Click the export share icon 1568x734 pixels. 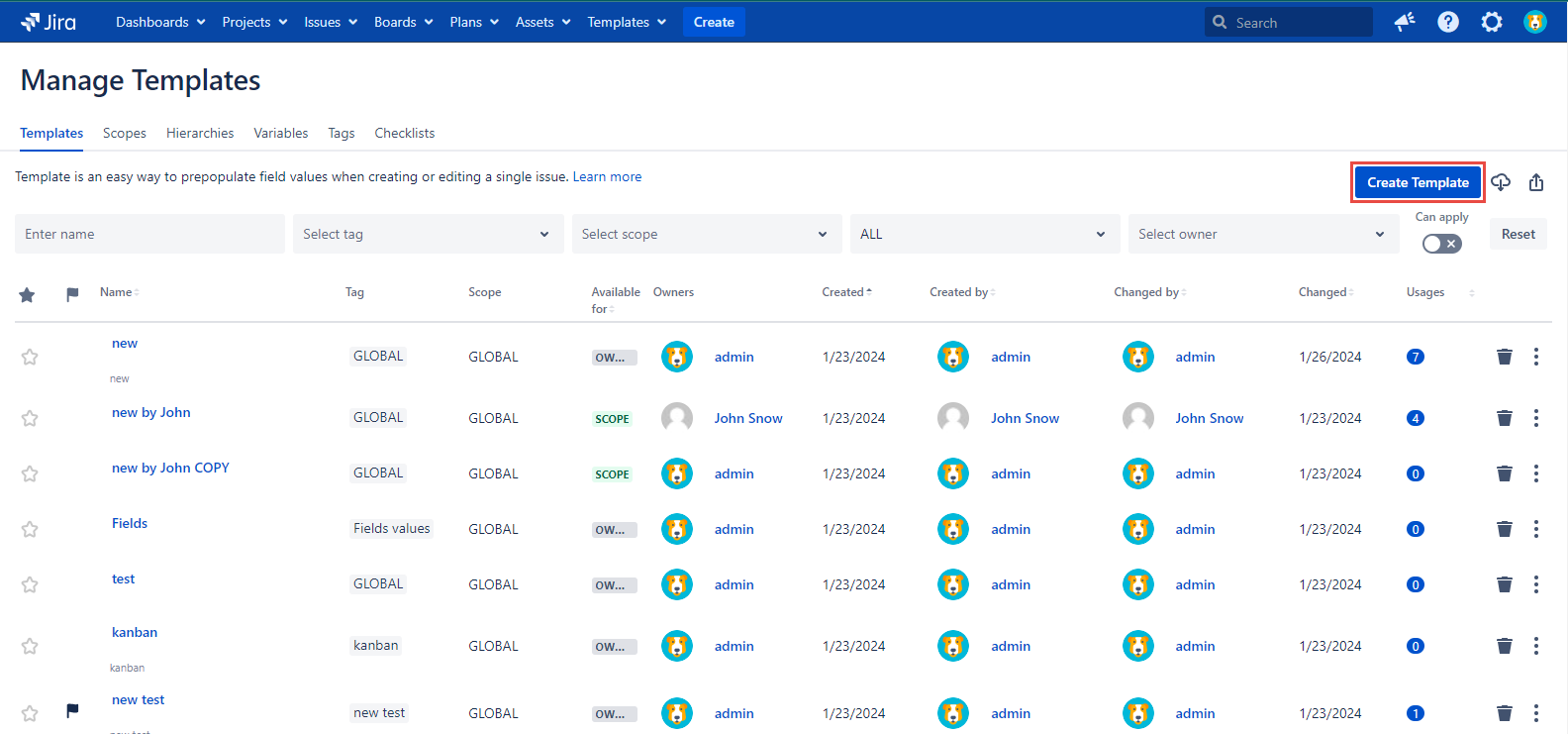[x=1536, y=182]
